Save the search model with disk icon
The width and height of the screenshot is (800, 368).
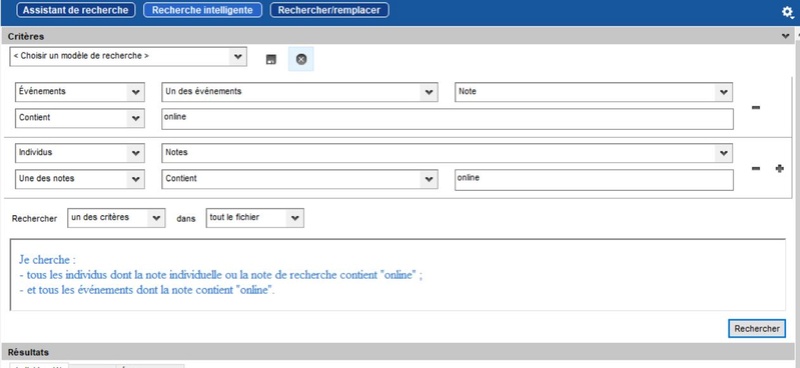(271, 60)
